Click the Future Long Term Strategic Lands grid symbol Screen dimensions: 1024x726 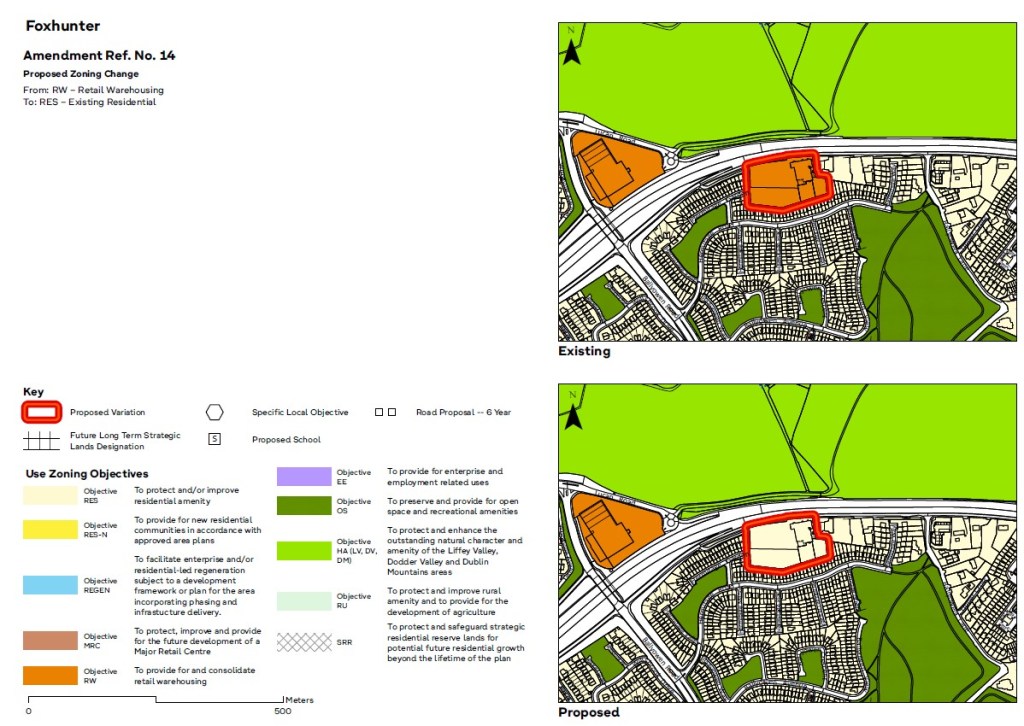[x=42, y=440]
